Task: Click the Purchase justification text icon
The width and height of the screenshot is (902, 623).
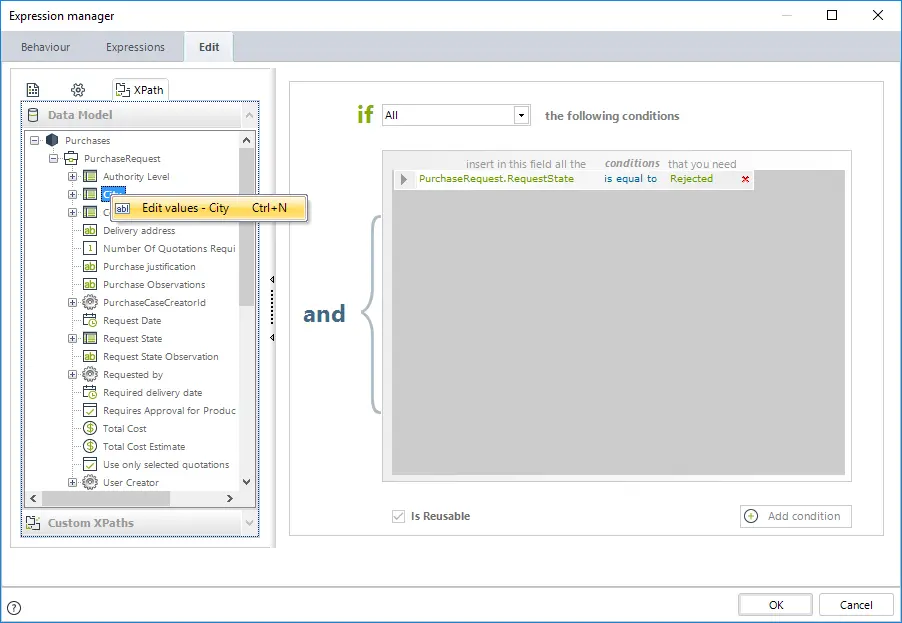Action: (90, 266)
